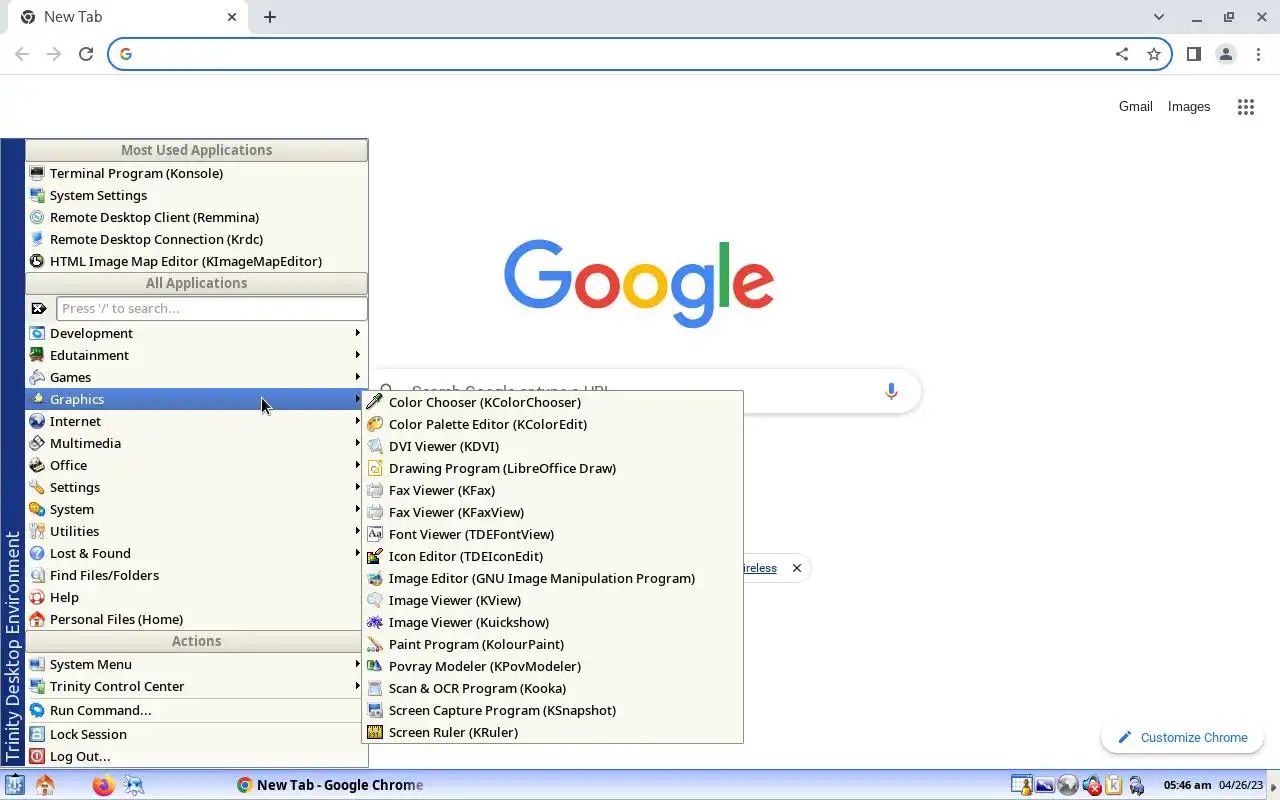Expand the Settings submenu

pos(196,487)
